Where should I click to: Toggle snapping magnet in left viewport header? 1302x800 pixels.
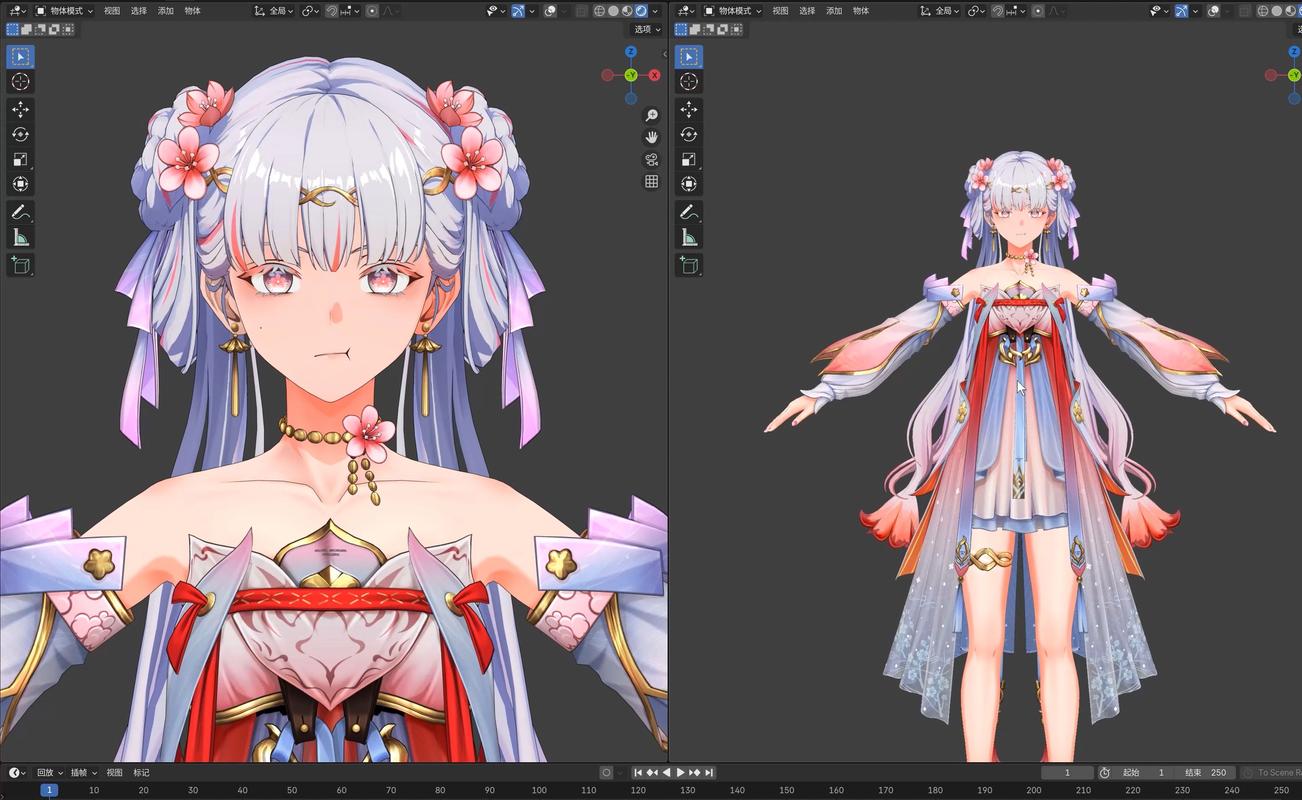click(x=331, y=11)
